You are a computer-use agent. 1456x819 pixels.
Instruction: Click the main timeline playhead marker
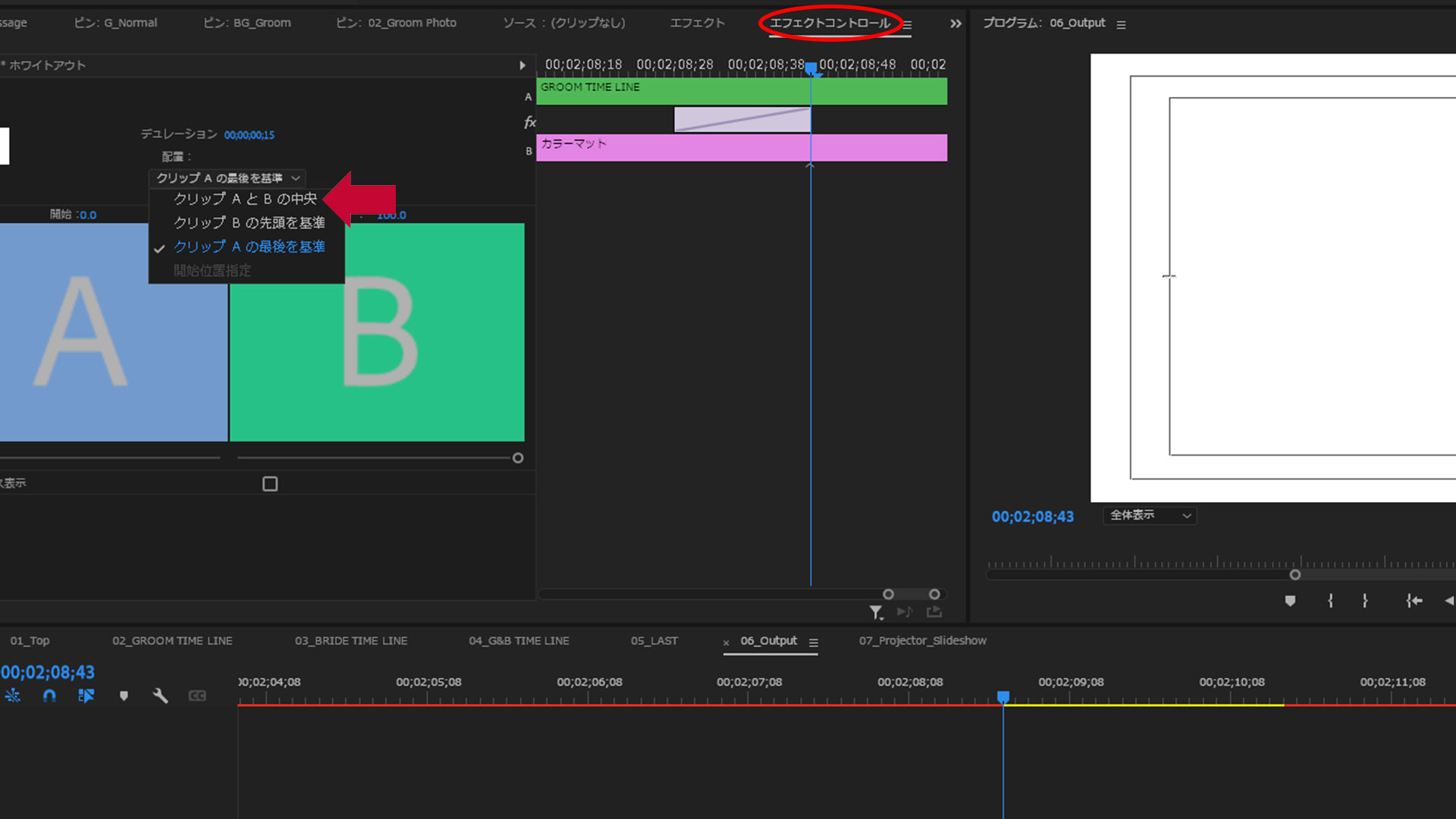(x=1003, y=696)
